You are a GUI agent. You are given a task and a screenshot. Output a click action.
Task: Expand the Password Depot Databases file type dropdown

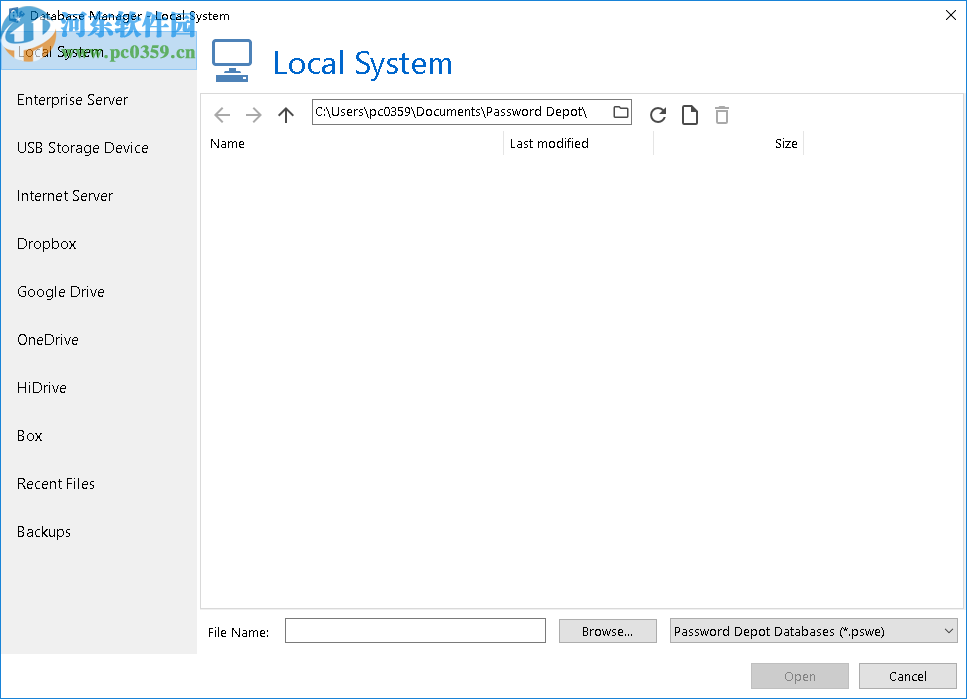[x=948, y=631]
